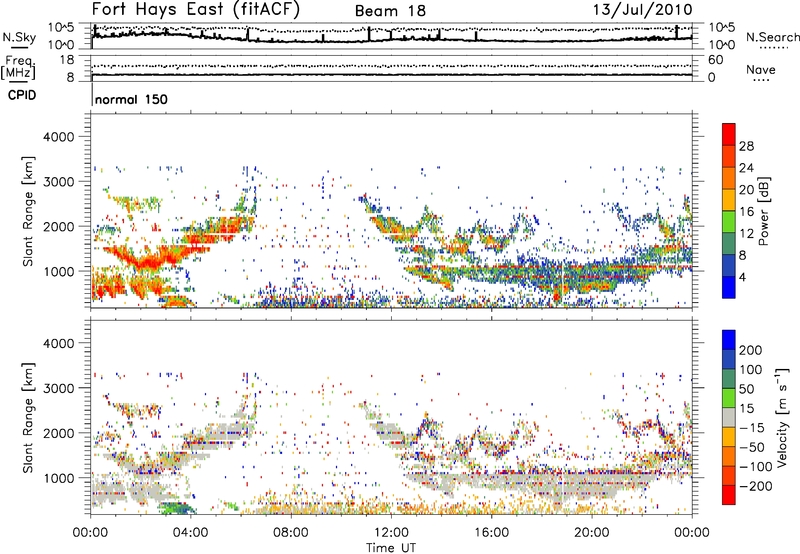Pick the bright blue bottom Power colorbar swatch
Viewport: 800px width, 554px height.
pos(729,288)
